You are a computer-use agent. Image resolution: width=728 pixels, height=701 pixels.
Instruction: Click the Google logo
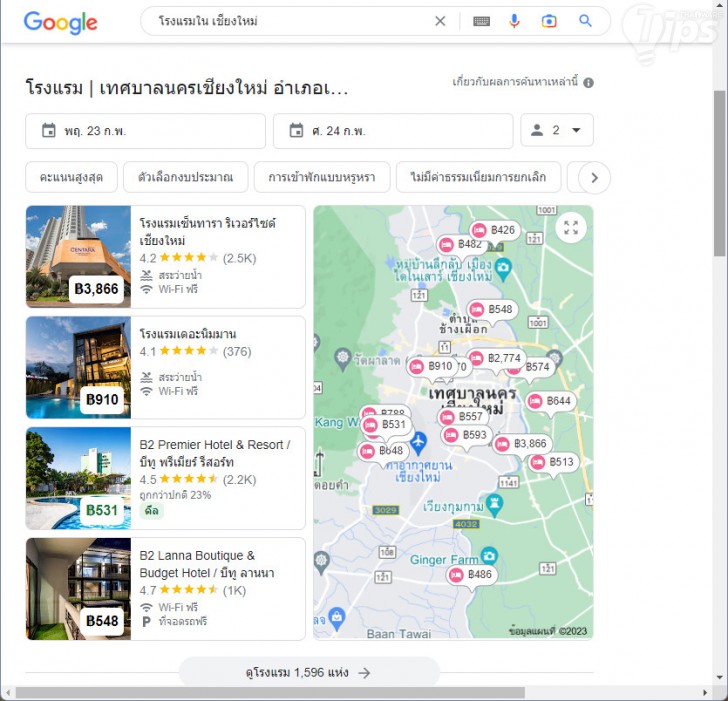(60, 22)
